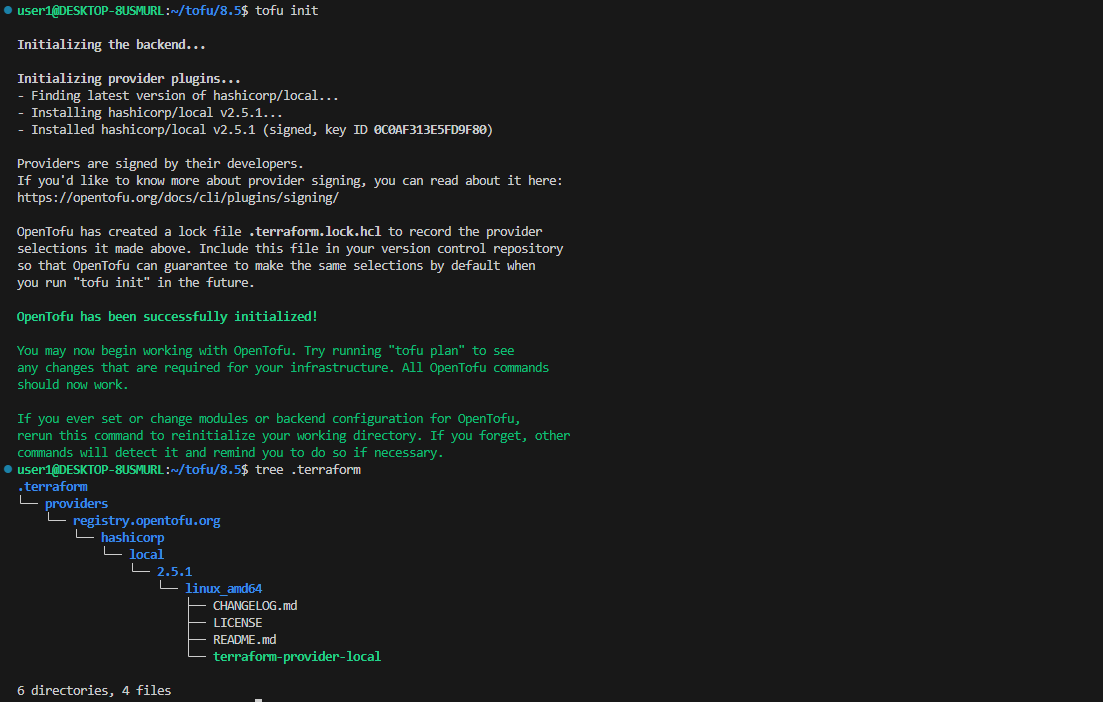The height and width of the screenshot is (702, 1103).
Task: Click the blue command status dot beside tofu init
Action: click(x=8, y=11)
